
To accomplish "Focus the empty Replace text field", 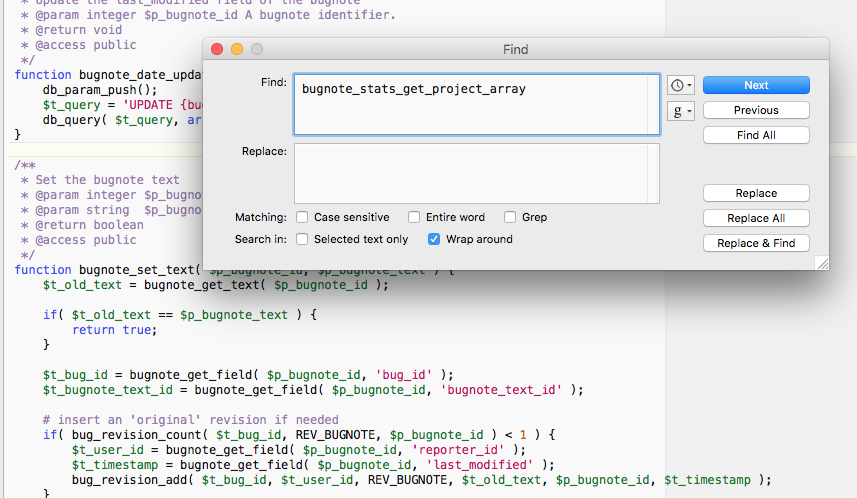I will tap(476, 173).
